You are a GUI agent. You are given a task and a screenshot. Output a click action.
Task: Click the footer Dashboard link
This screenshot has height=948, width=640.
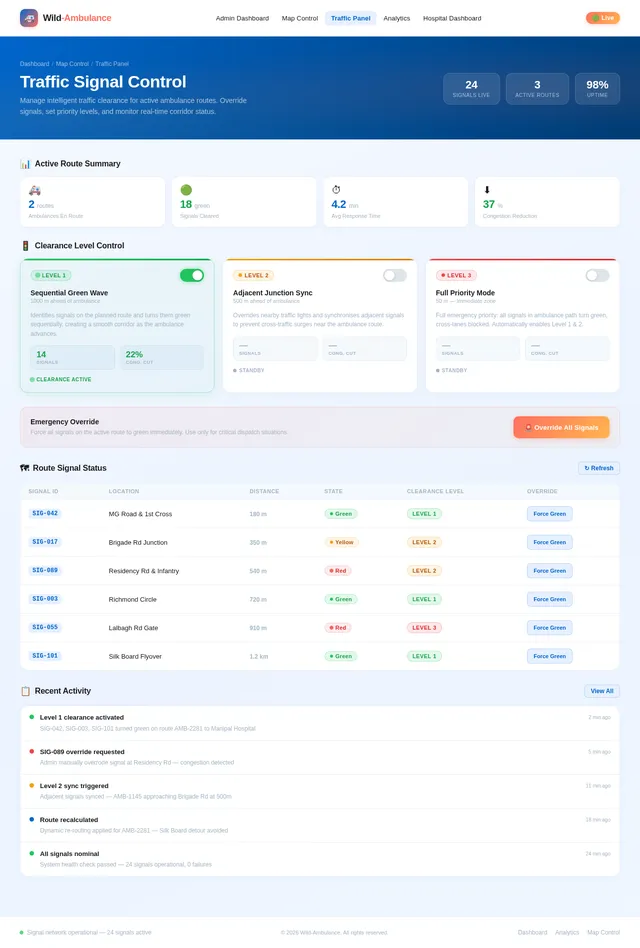pyautogui.click(x=532, y=932)
